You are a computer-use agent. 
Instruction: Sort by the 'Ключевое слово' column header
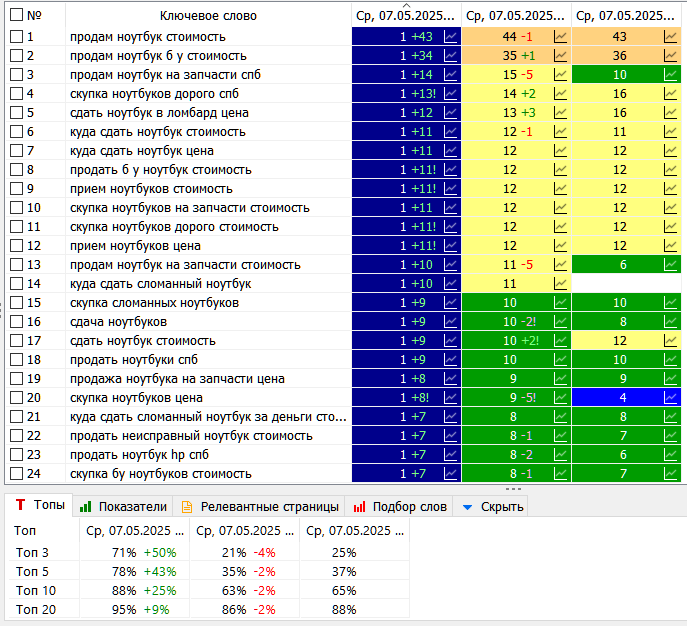(x=208, y=15)
